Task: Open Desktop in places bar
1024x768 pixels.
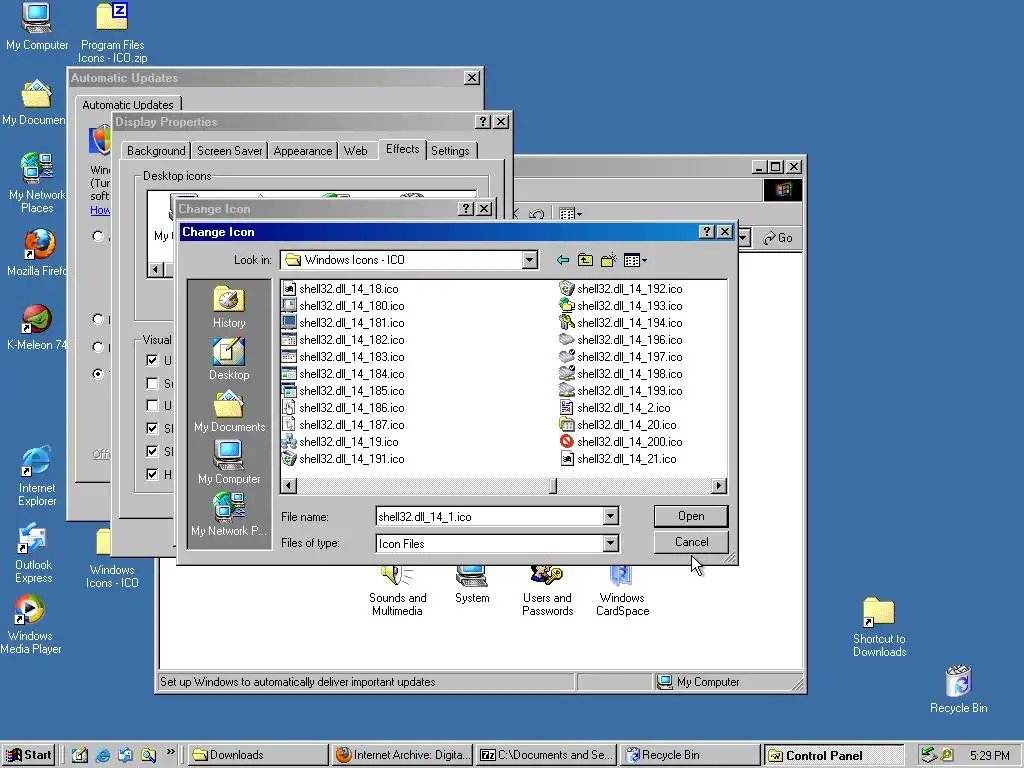Action: (229, 359)
